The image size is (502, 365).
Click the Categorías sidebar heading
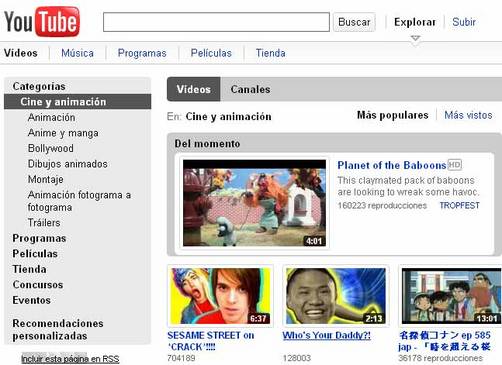[39, 86]
